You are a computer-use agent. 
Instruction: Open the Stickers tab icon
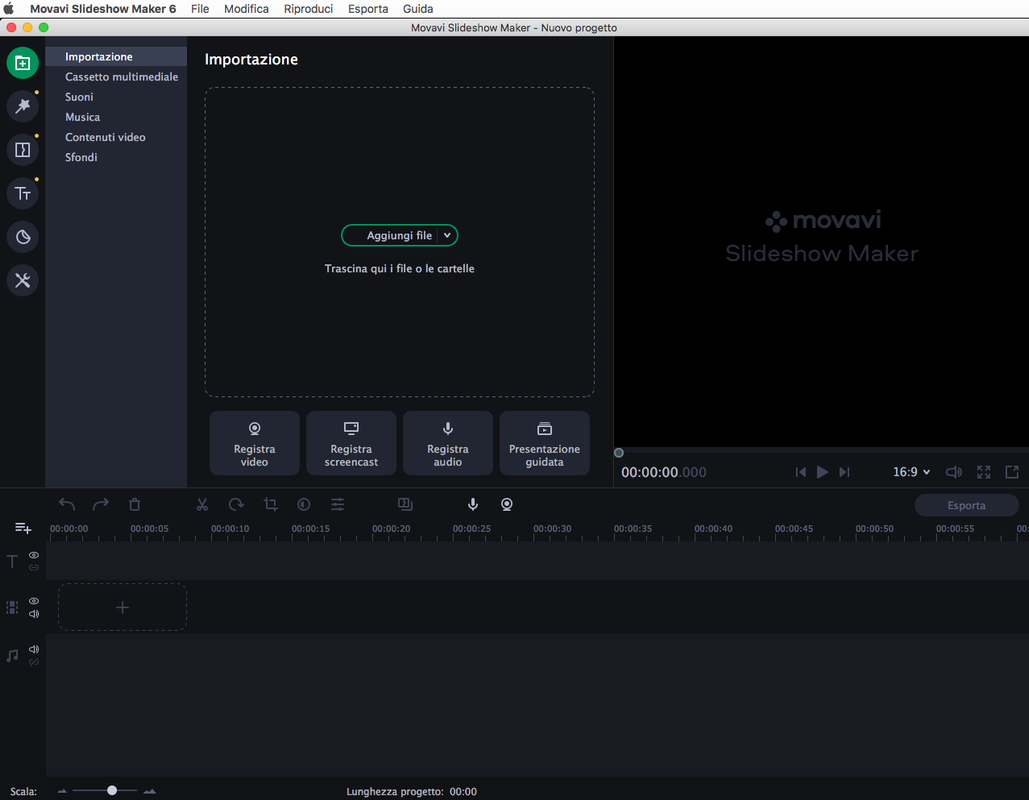22,237
